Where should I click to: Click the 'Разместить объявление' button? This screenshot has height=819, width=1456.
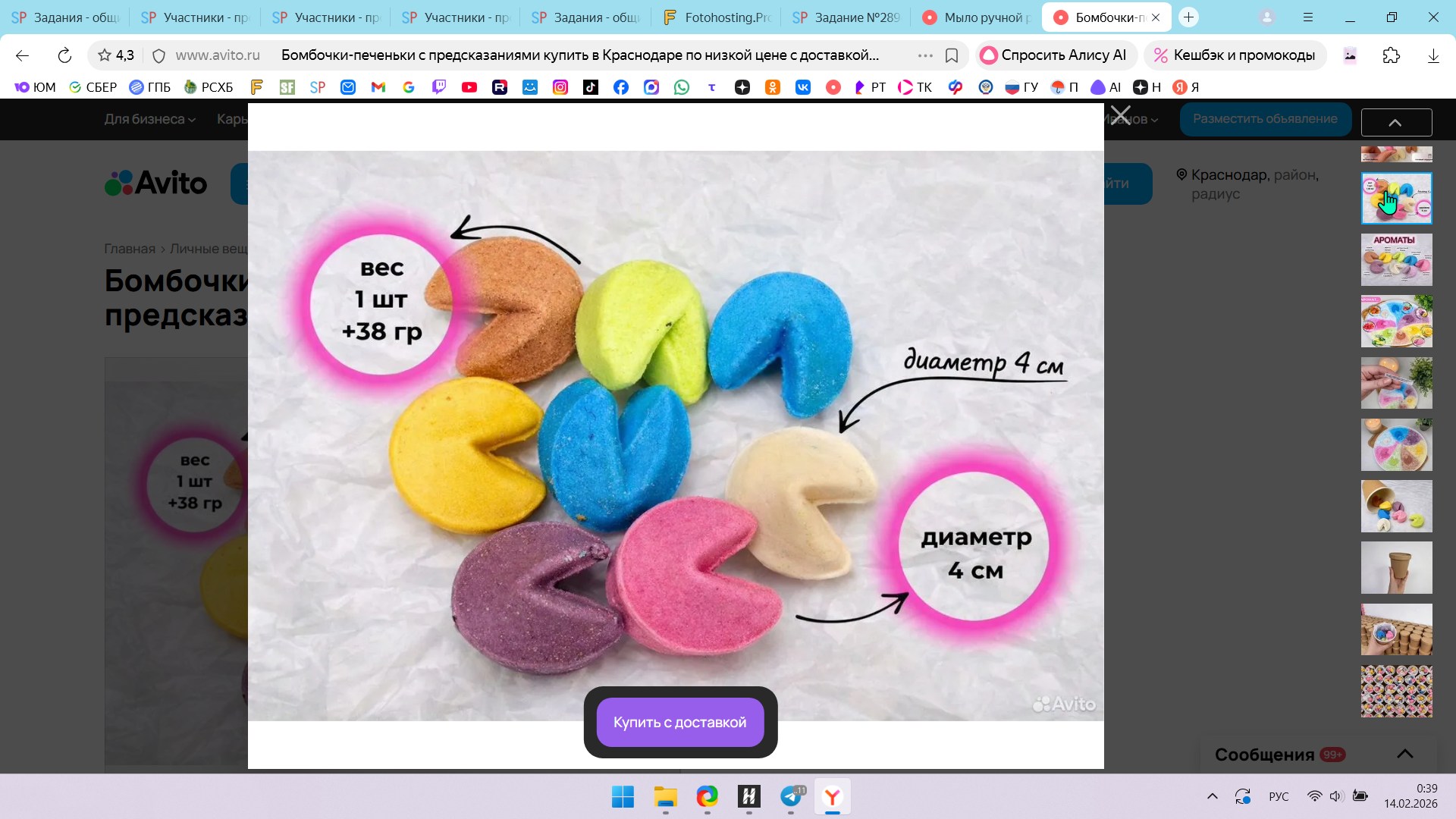pos(1264,119)
